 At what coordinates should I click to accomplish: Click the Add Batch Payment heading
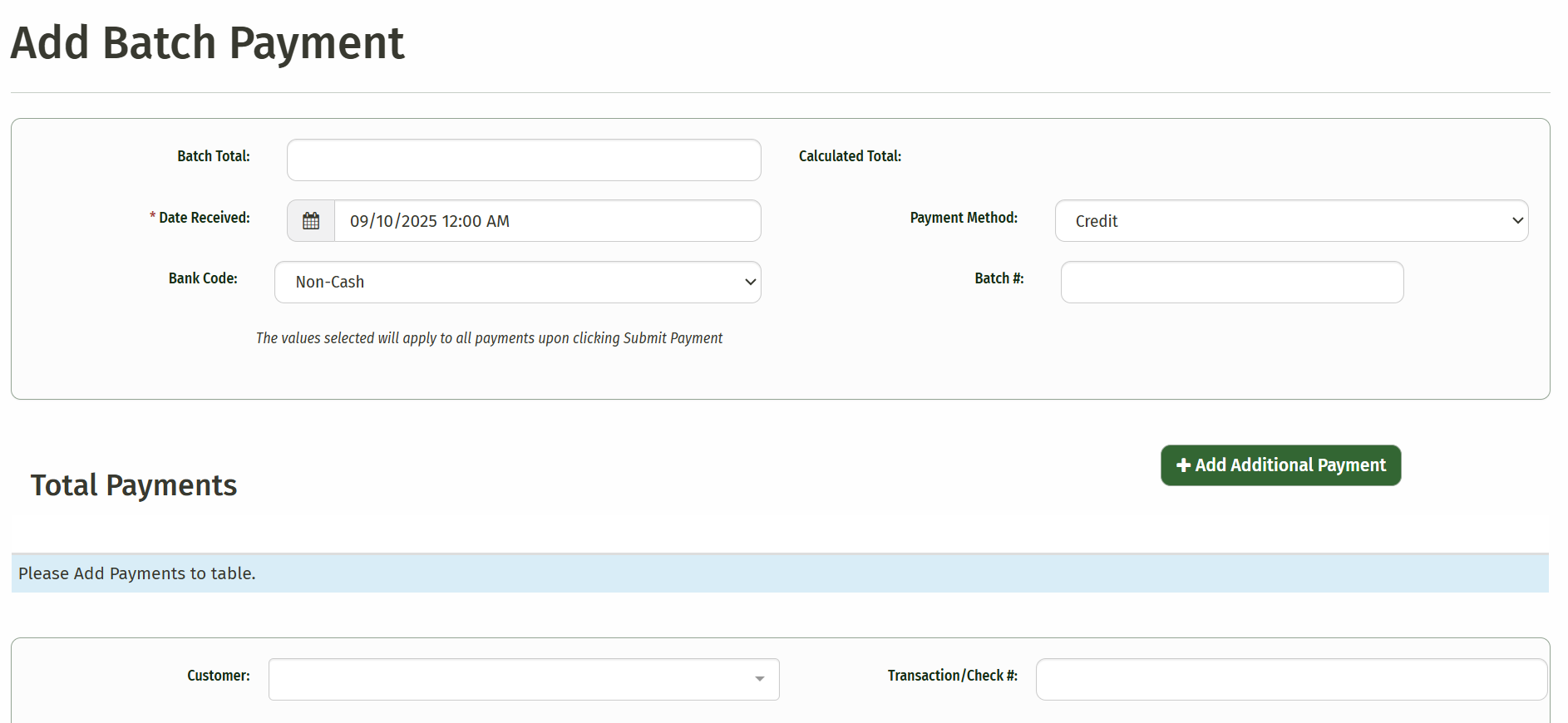click(x=207, y=43)
